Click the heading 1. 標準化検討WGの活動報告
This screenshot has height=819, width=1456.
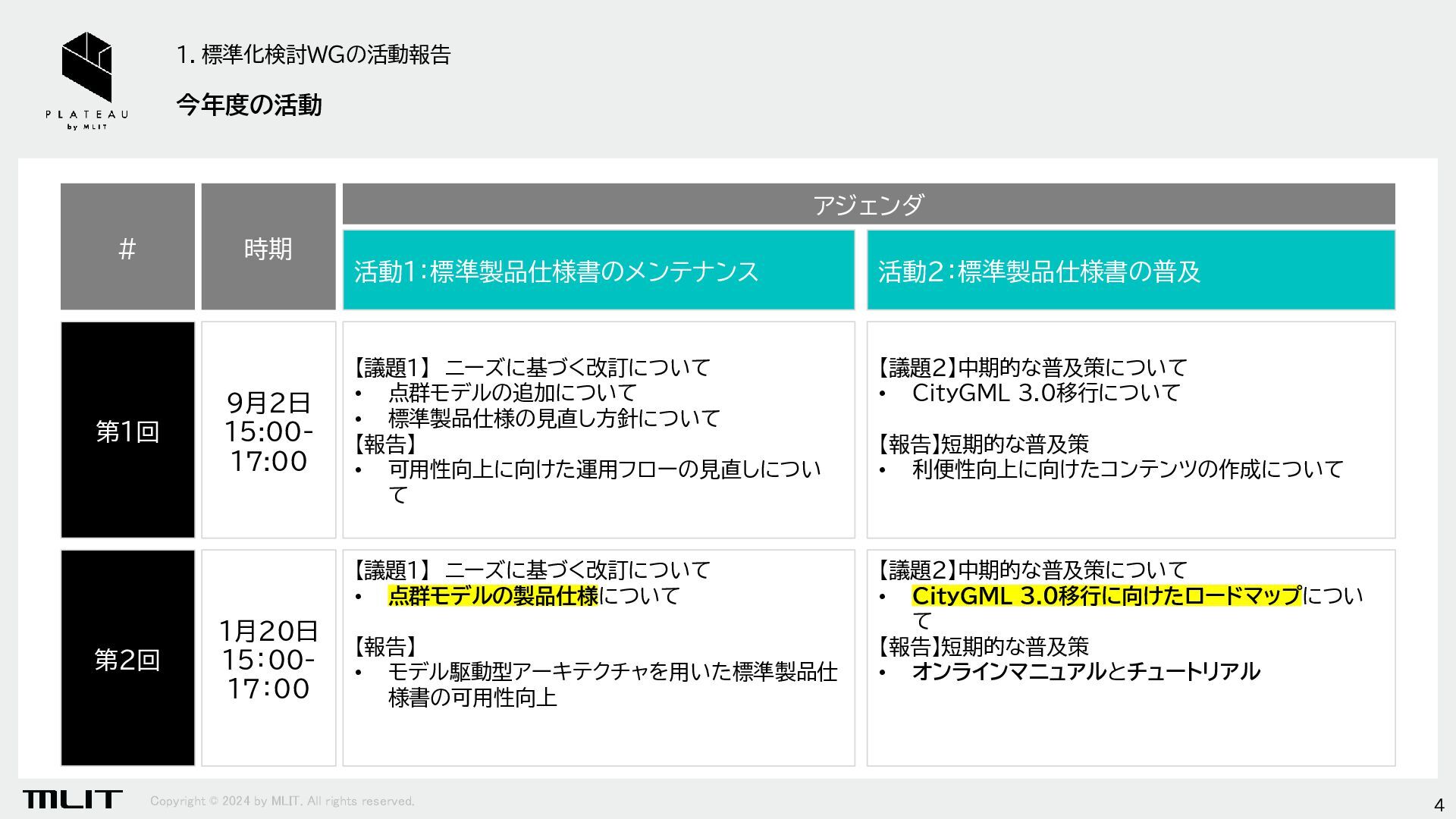tap(313, 55)
